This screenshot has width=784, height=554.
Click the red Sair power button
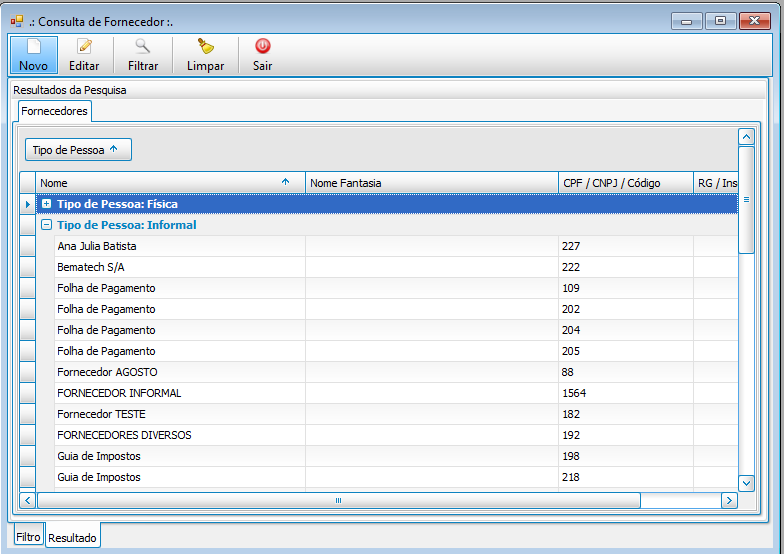[x=262, y=55]
